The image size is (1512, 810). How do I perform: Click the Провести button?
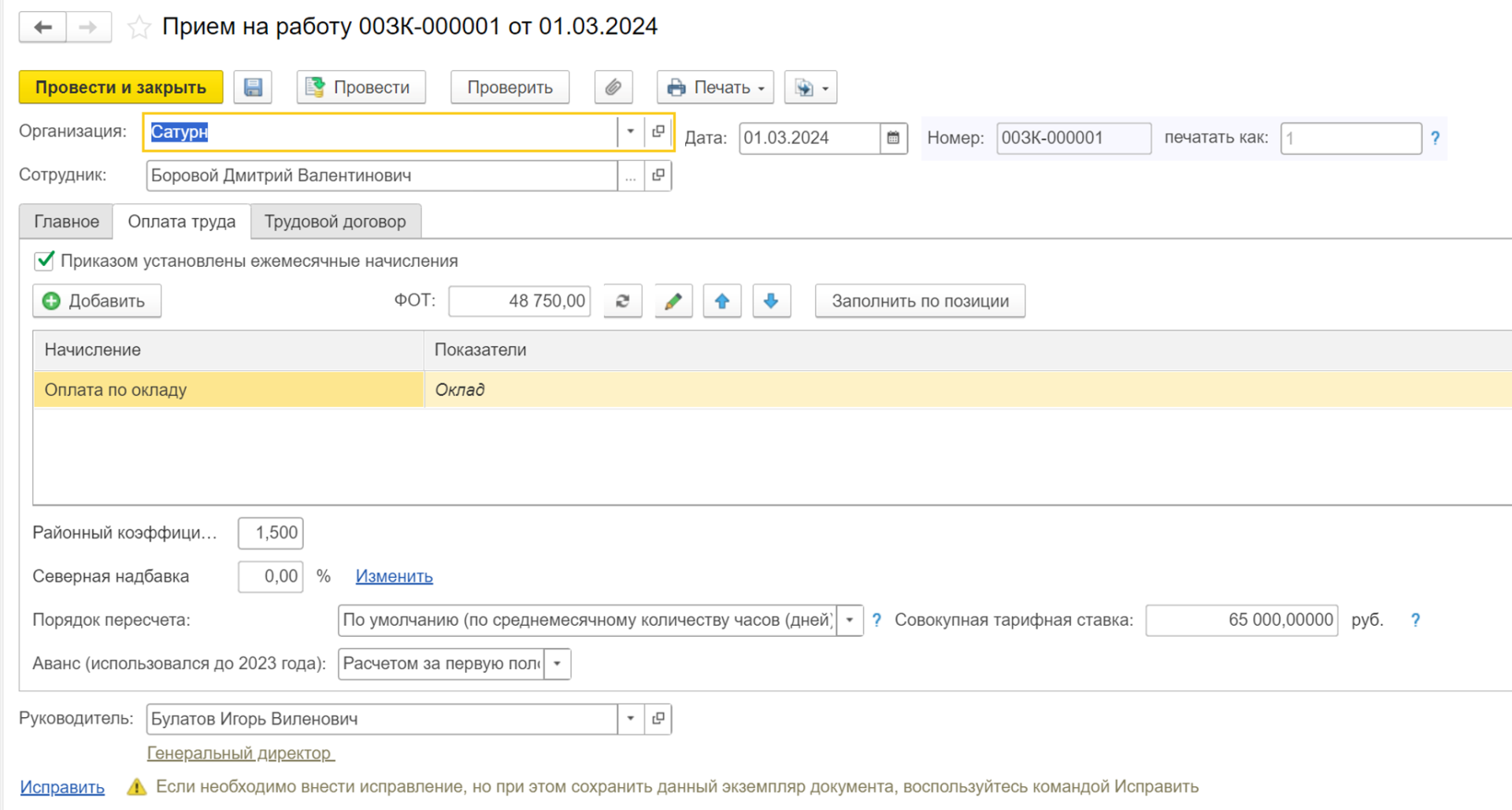[x=361, y=87]
